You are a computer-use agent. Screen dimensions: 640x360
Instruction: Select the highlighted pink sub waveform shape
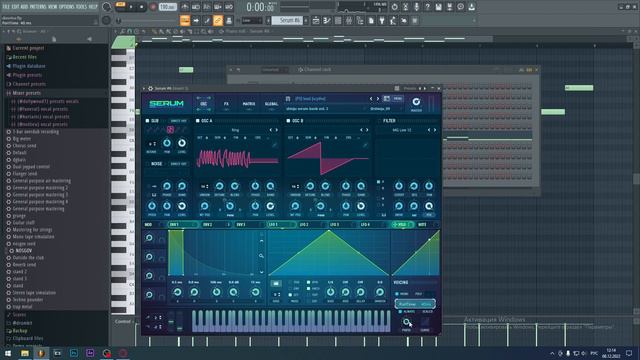click(170, 130)
